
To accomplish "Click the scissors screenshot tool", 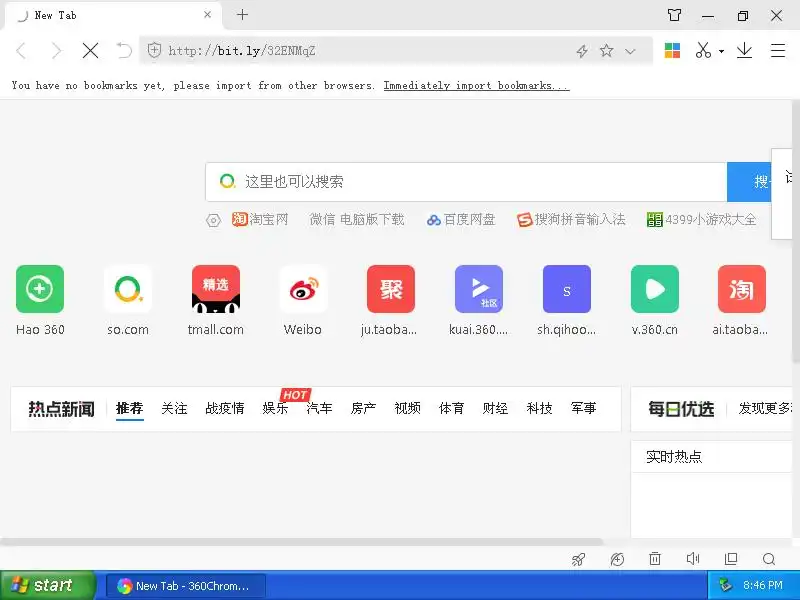I will tap(704, 51).
